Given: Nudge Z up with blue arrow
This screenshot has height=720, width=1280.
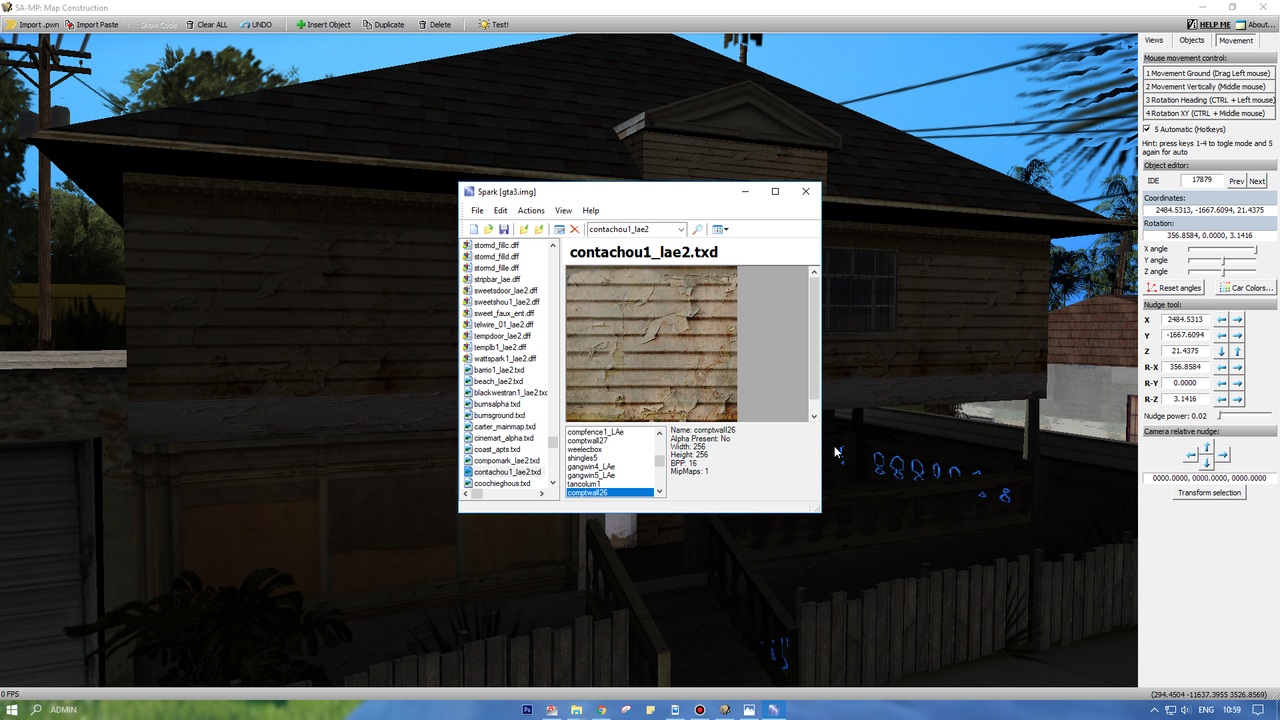Looking at the screenshot, I should 1237,352.
